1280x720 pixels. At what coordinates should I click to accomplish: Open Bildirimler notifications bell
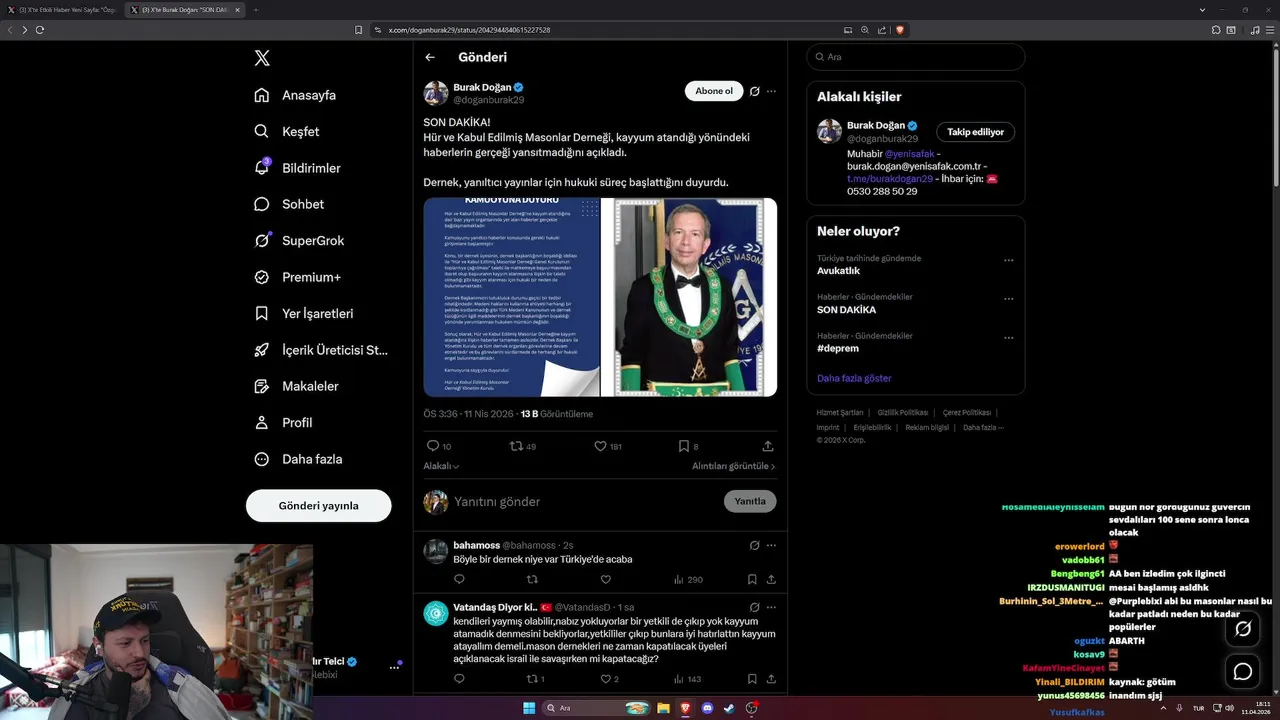[x=298, y=168]
